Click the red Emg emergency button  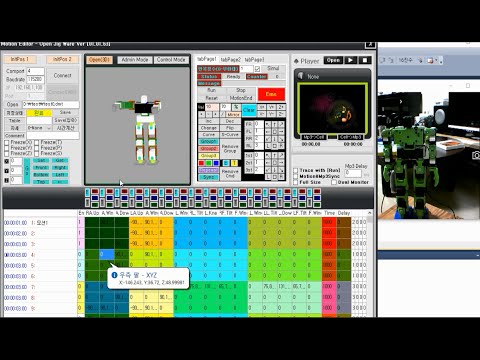[x=271, y=94]
